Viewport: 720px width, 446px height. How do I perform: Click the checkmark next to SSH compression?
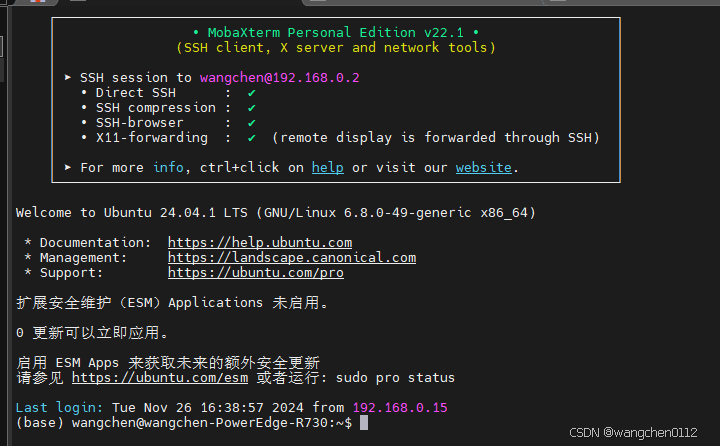(x=251, y=108)
